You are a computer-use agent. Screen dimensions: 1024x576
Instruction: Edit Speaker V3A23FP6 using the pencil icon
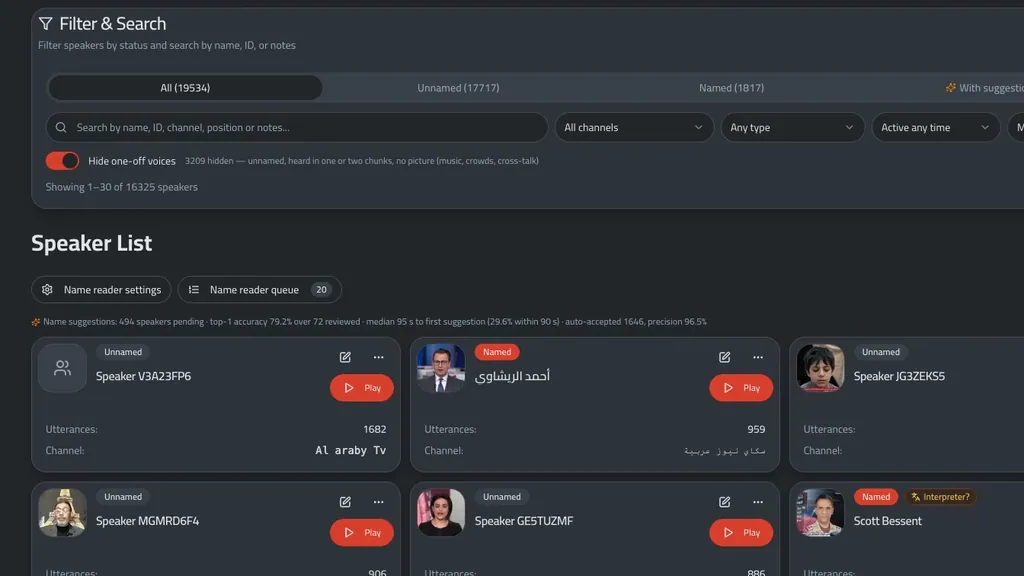345,357
